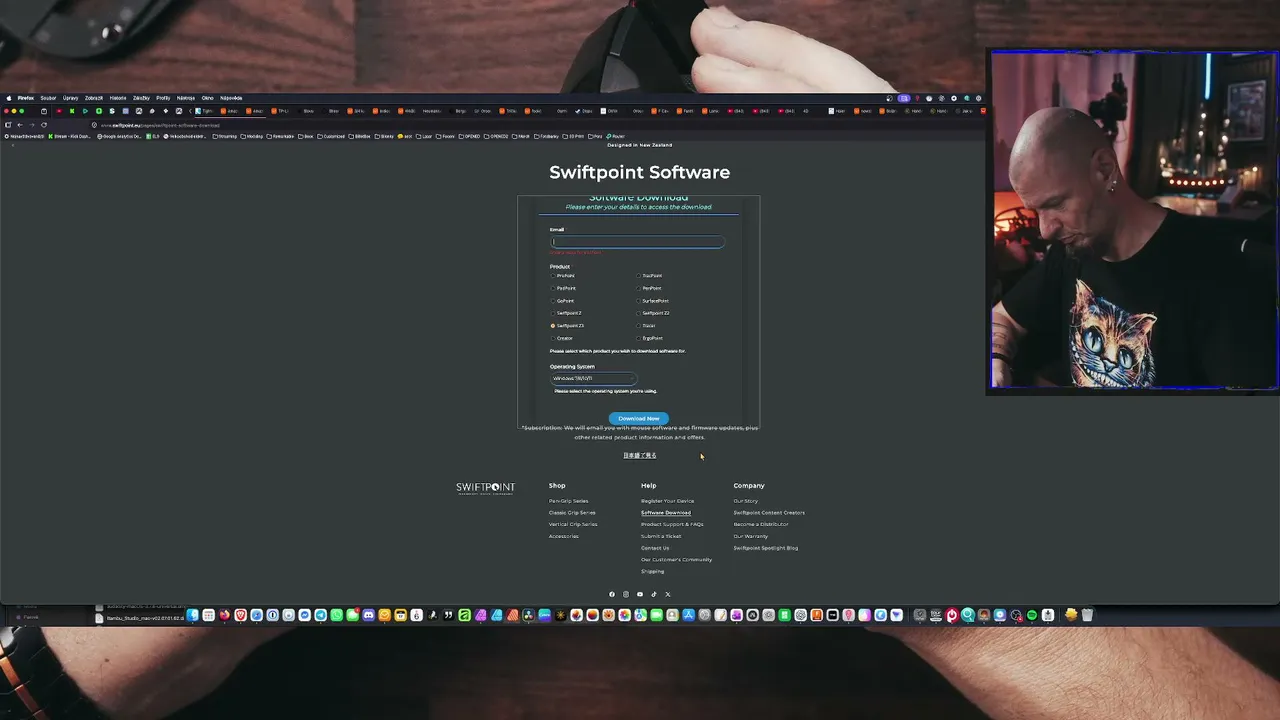Open the Pen-Grip Series shop link
This screenshot has width=1280, height=720.
568,501
